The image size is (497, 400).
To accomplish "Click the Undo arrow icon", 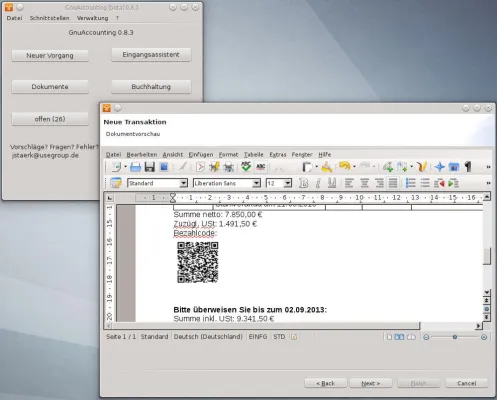I will [x=345, y=166].
